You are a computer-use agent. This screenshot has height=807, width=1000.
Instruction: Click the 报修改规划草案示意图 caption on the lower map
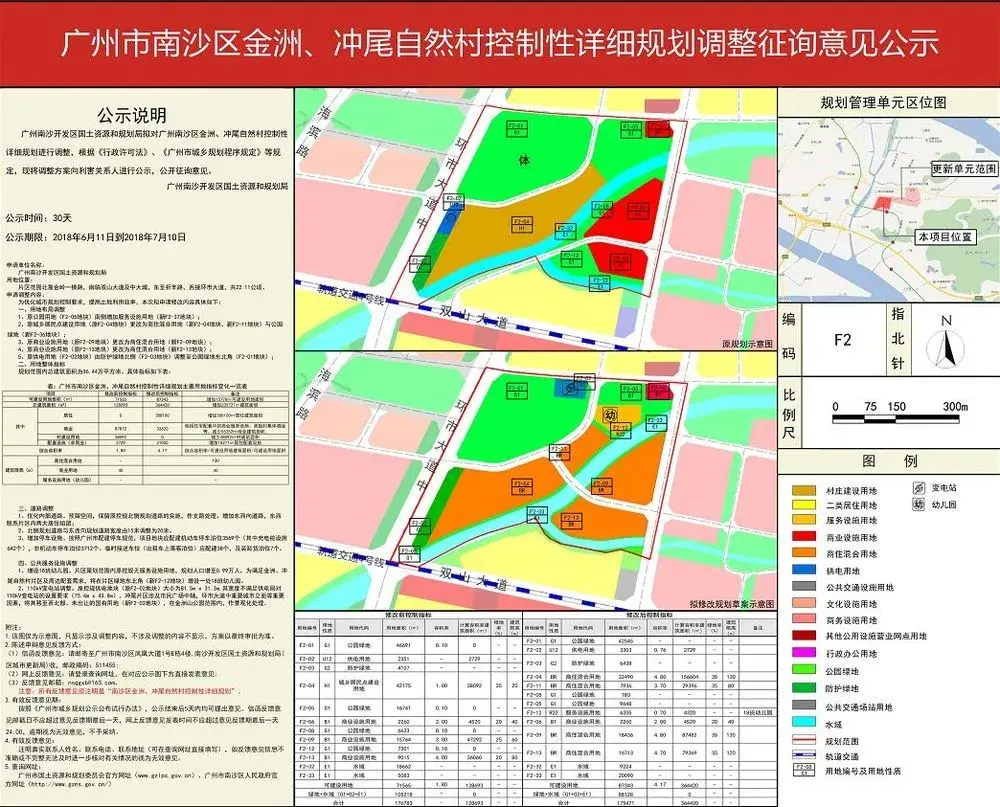coord(732,603)
